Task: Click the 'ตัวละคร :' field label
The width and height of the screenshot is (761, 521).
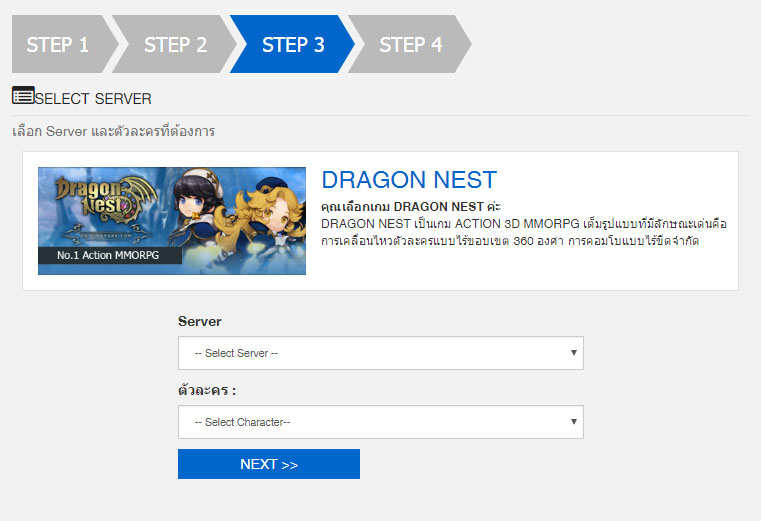Action: (x=207, y=390)
